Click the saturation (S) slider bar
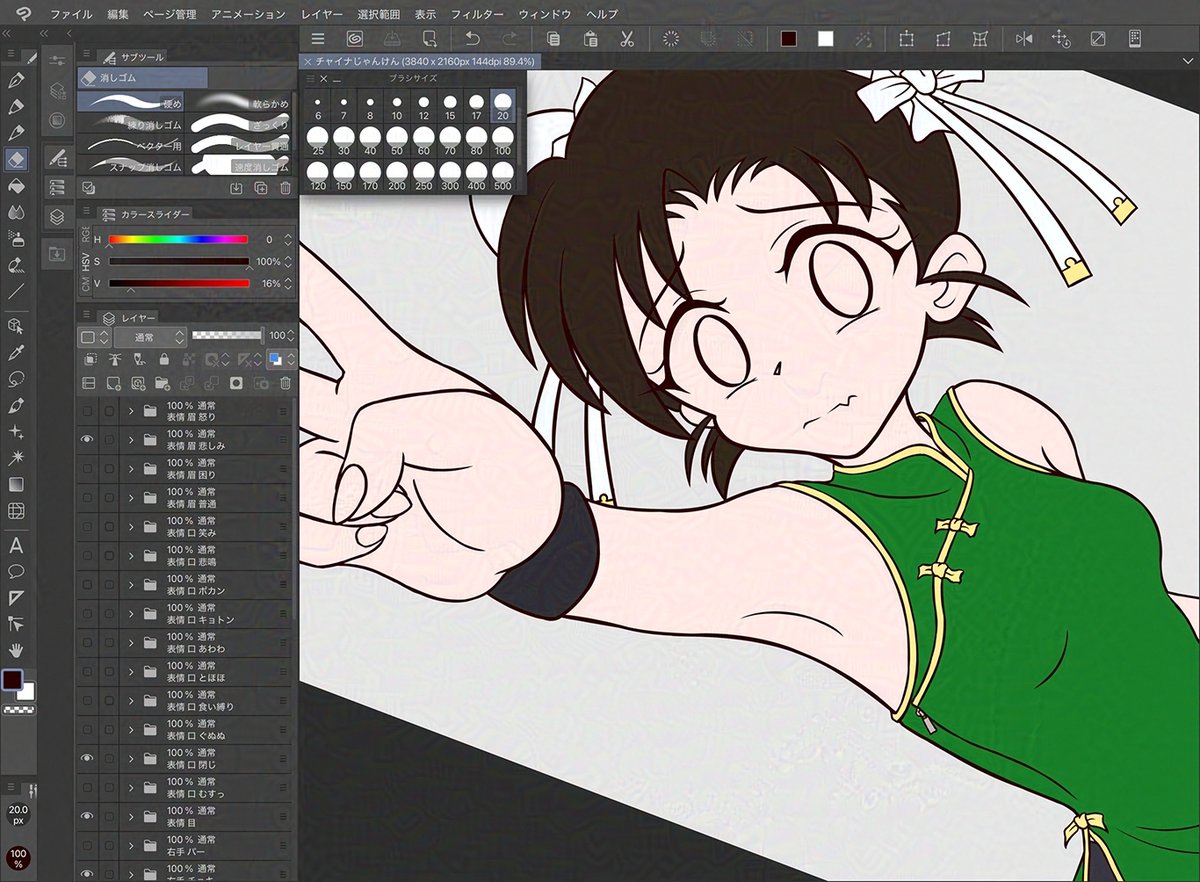 coord(178,261)
